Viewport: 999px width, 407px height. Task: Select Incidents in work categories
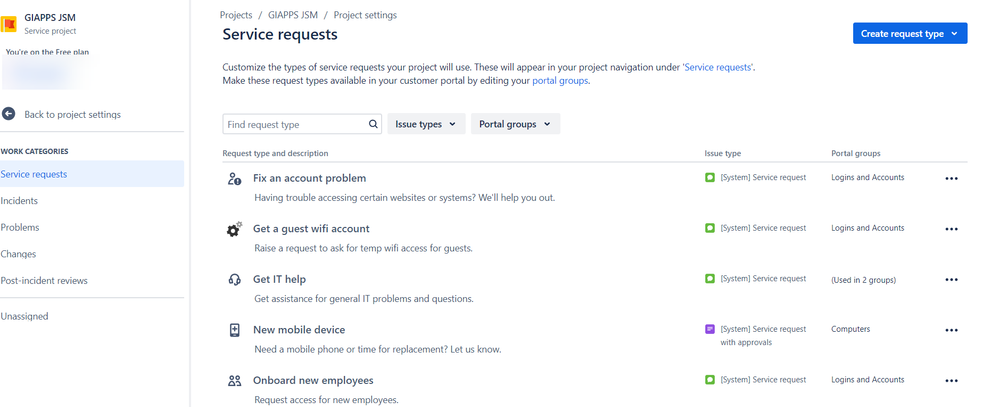pyautogui.click(x=19, y=201)
